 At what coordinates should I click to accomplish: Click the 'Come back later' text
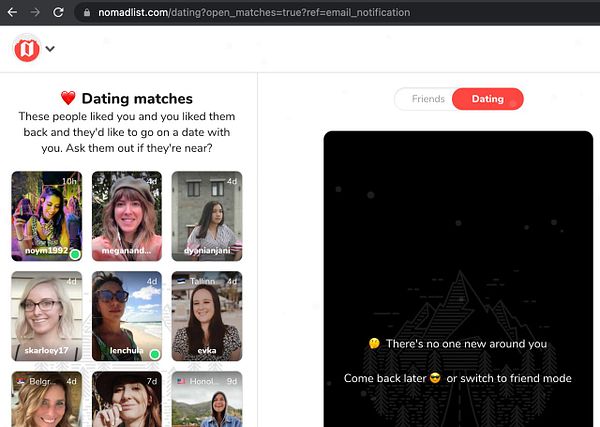coord(385,378)
